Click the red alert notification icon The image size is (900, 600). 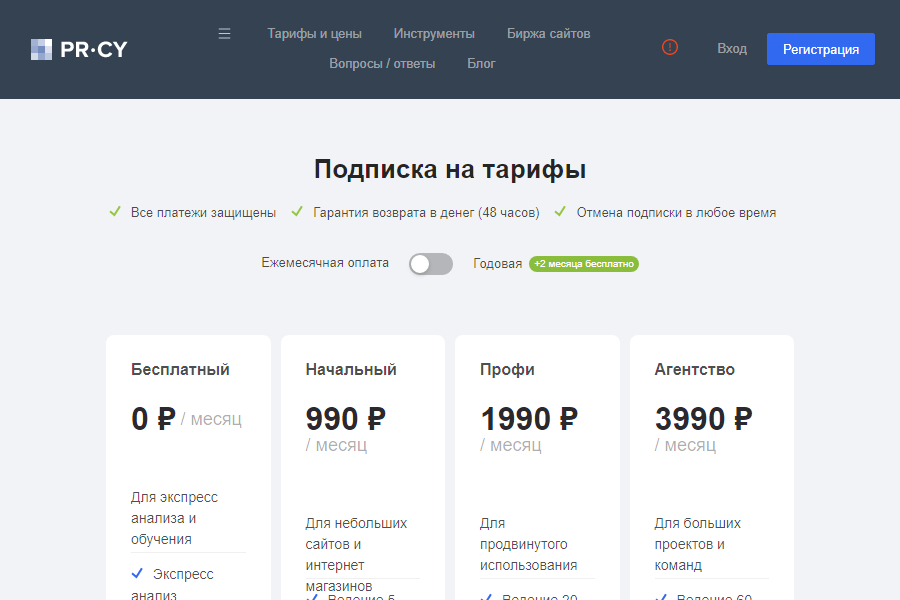[670, 47]
